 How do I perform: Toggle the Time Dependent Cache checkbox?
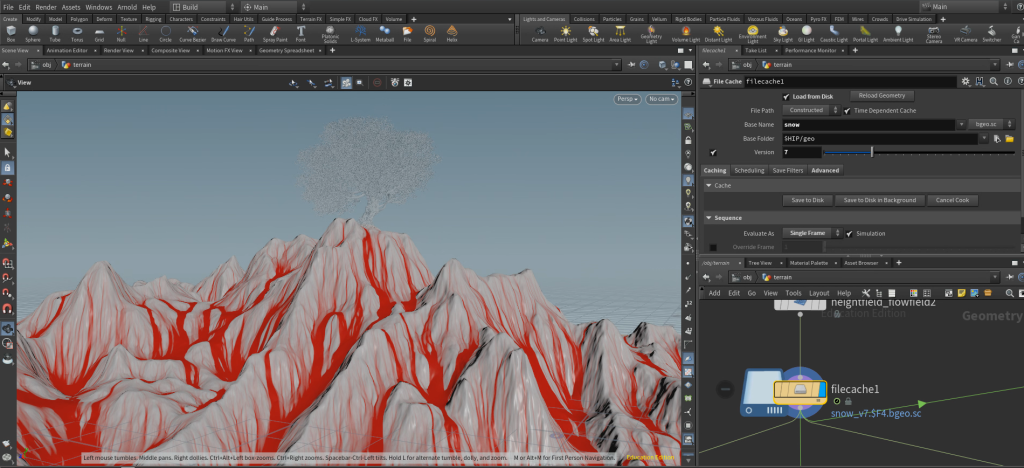(x=848, y=111)
